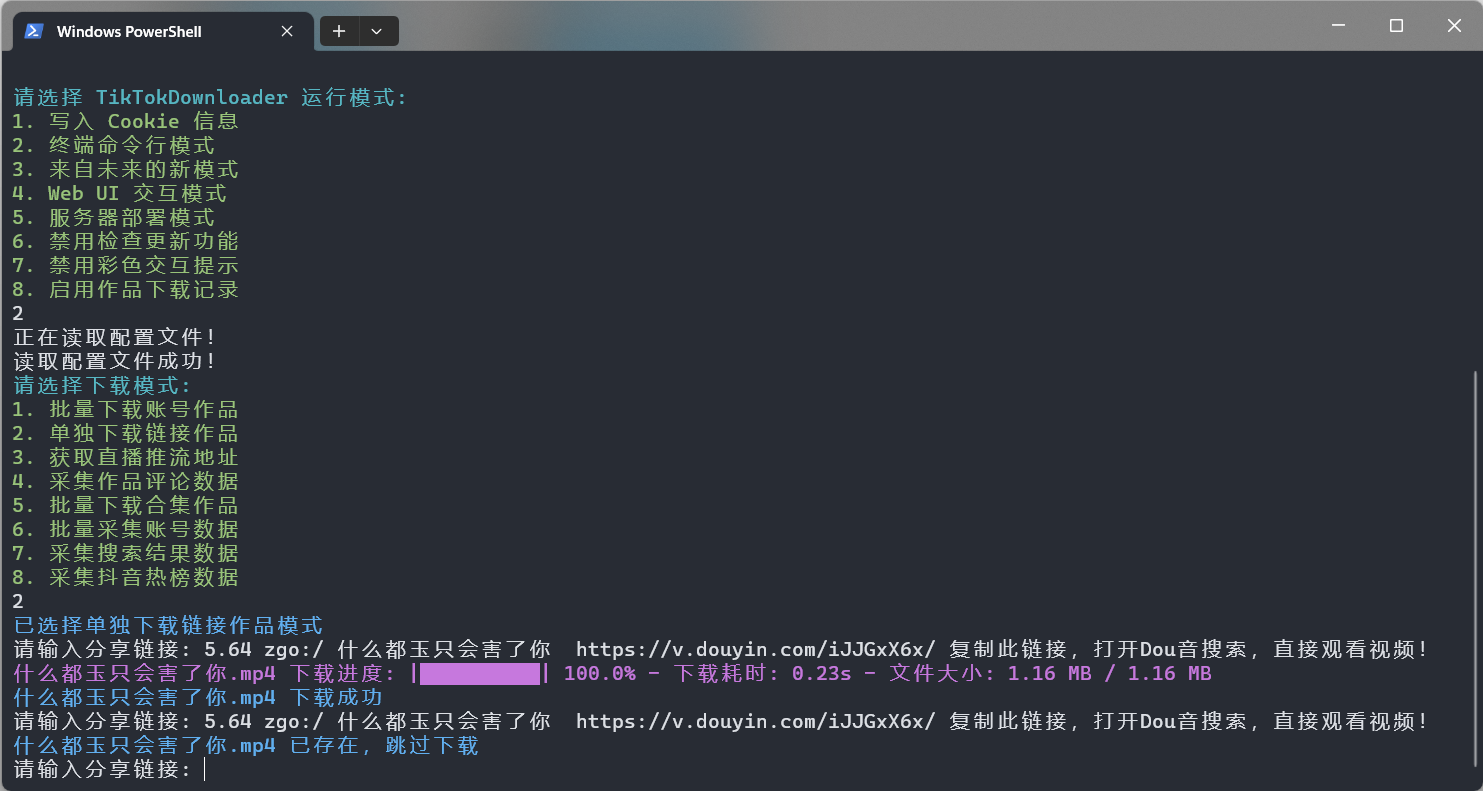The image size is (1483, 791).
Task: Click line 8. 启用作品下载记录
Action: (x=126, y=289)
